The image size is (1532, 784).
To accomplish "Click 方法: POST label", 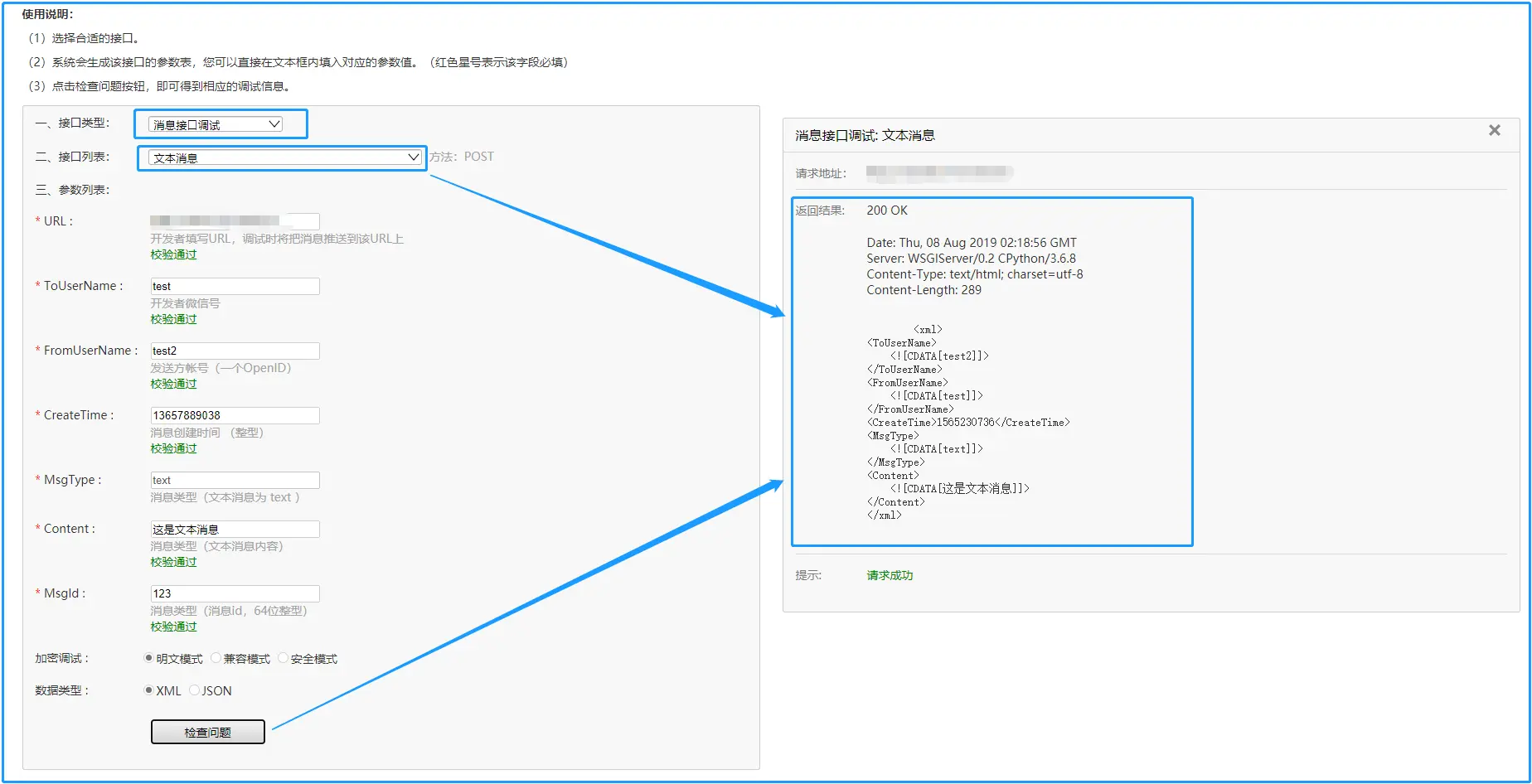I will coord(462,157).
